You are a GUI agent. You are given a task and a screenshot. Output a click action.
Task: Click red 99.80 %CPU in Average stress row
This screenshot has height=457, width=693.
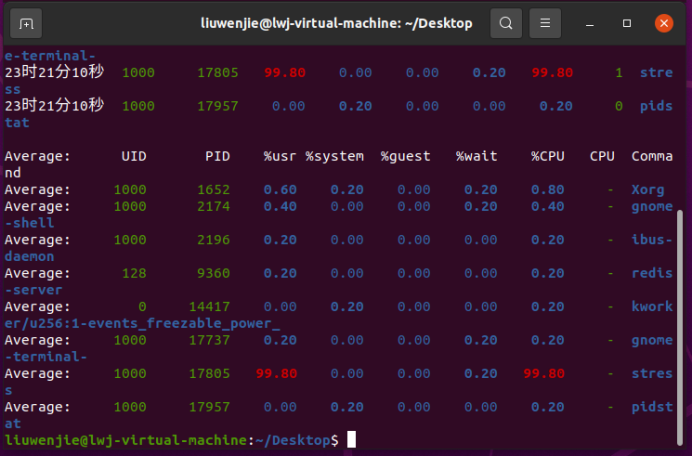point(544,373)
